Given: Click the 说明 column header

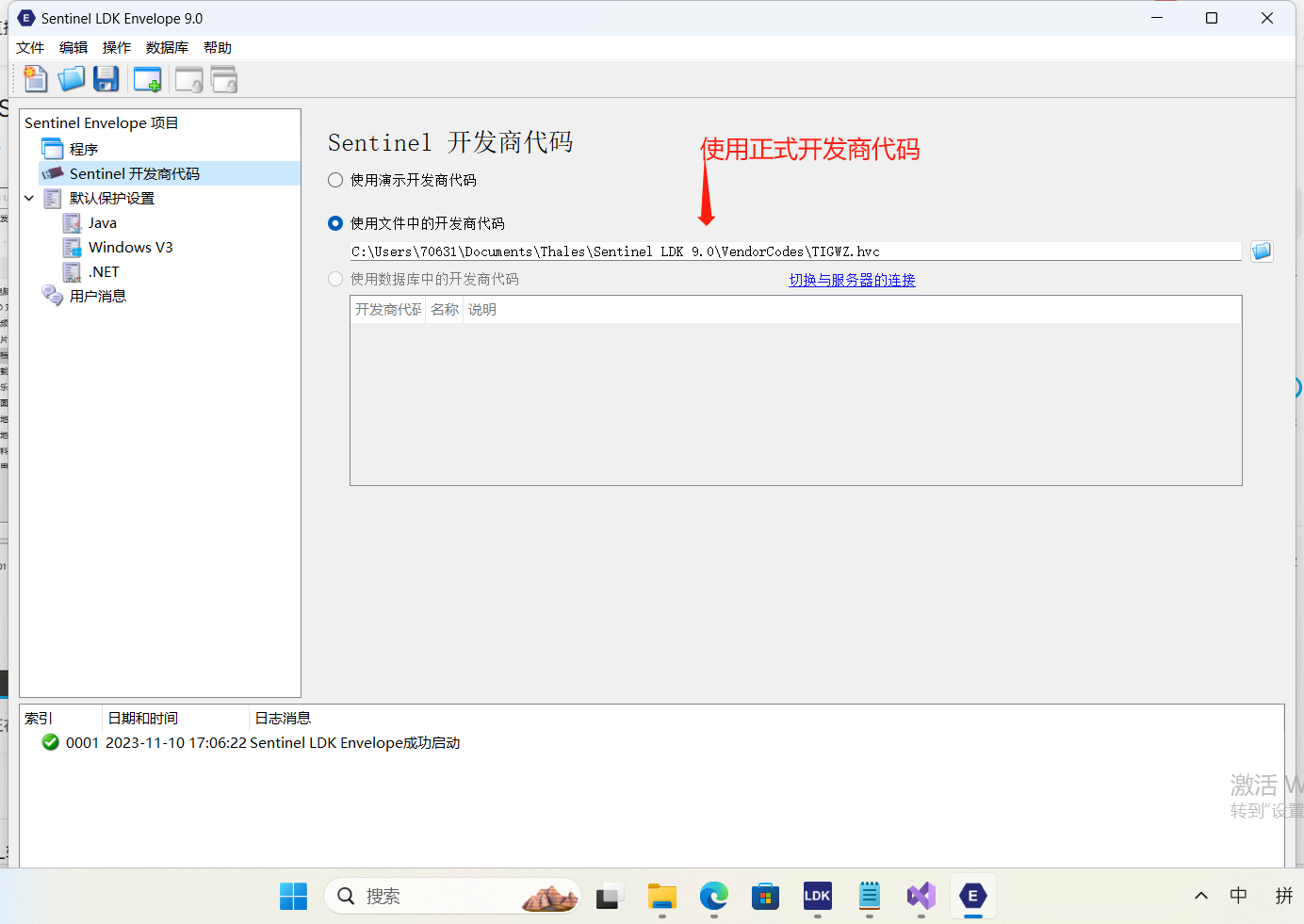Looking at the screenshot, I should click(482, 309).
